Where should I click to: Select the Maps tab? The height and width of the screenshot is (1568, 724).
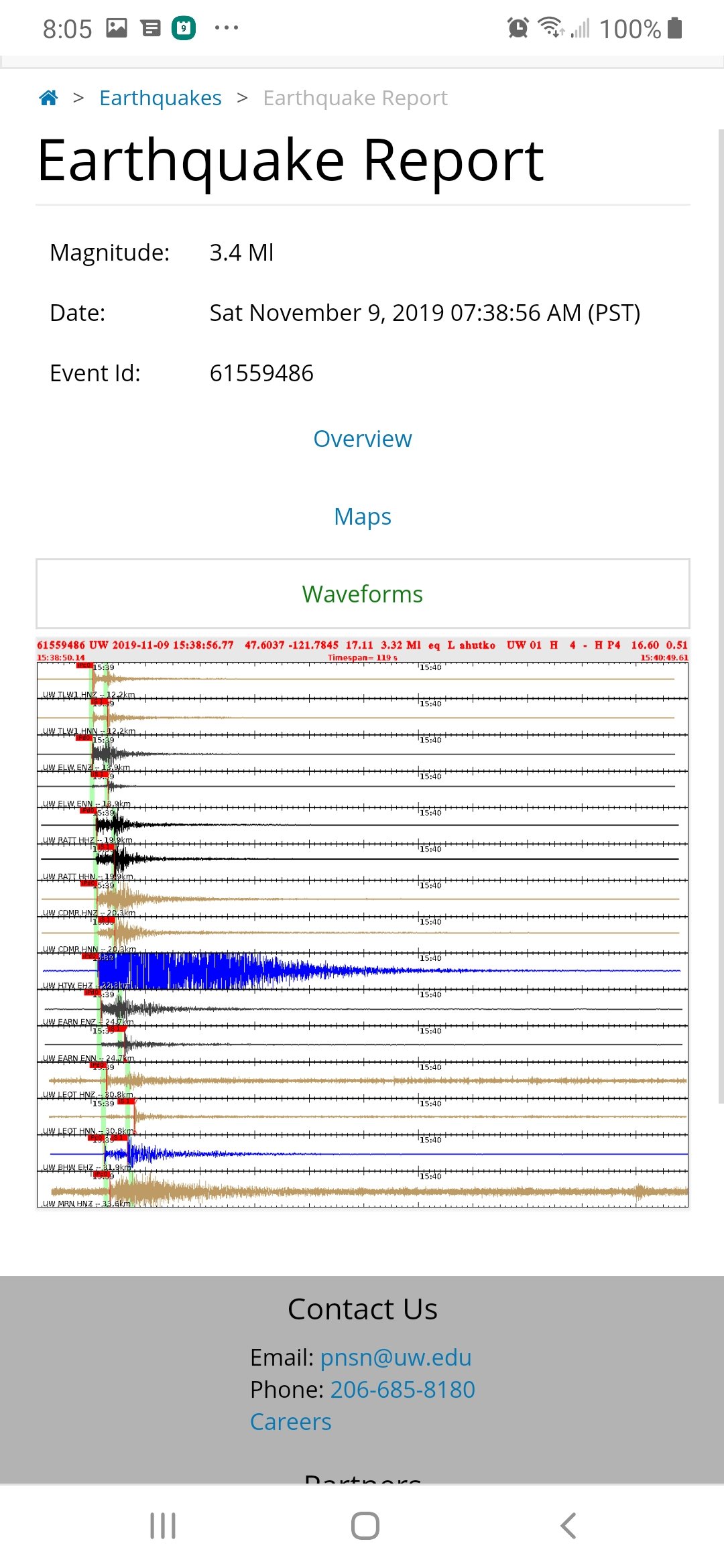(362, 517)
